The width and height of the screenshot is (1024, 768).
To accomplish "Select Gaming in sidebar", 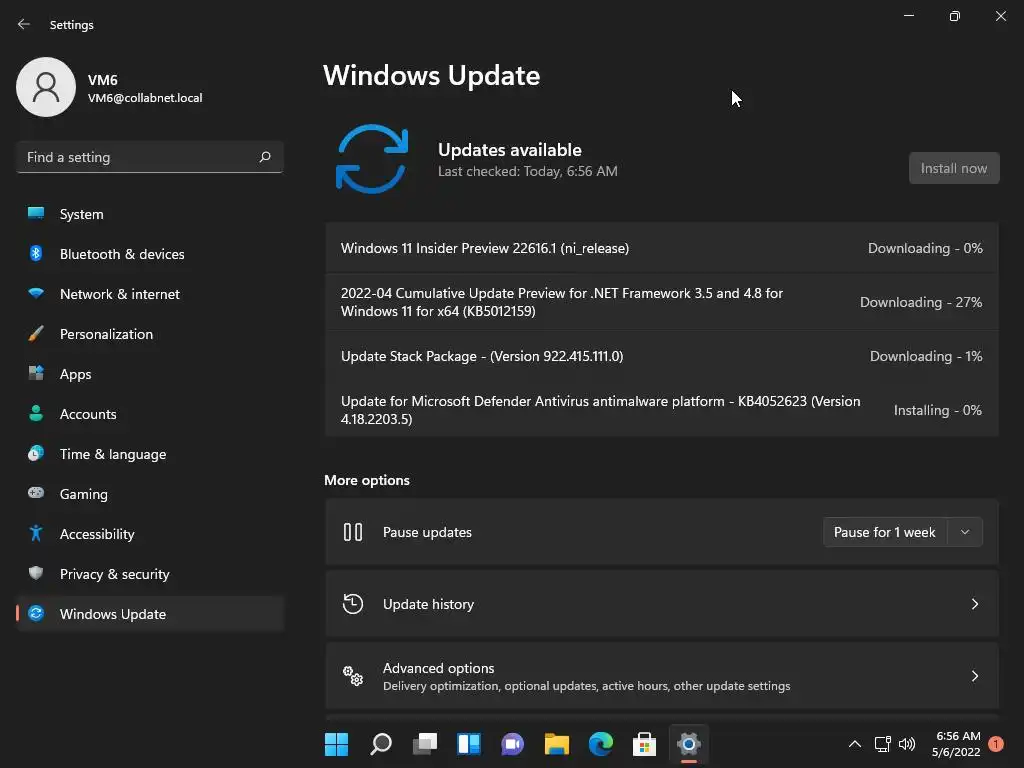I will pyautogui.click(x=150, y=494).
